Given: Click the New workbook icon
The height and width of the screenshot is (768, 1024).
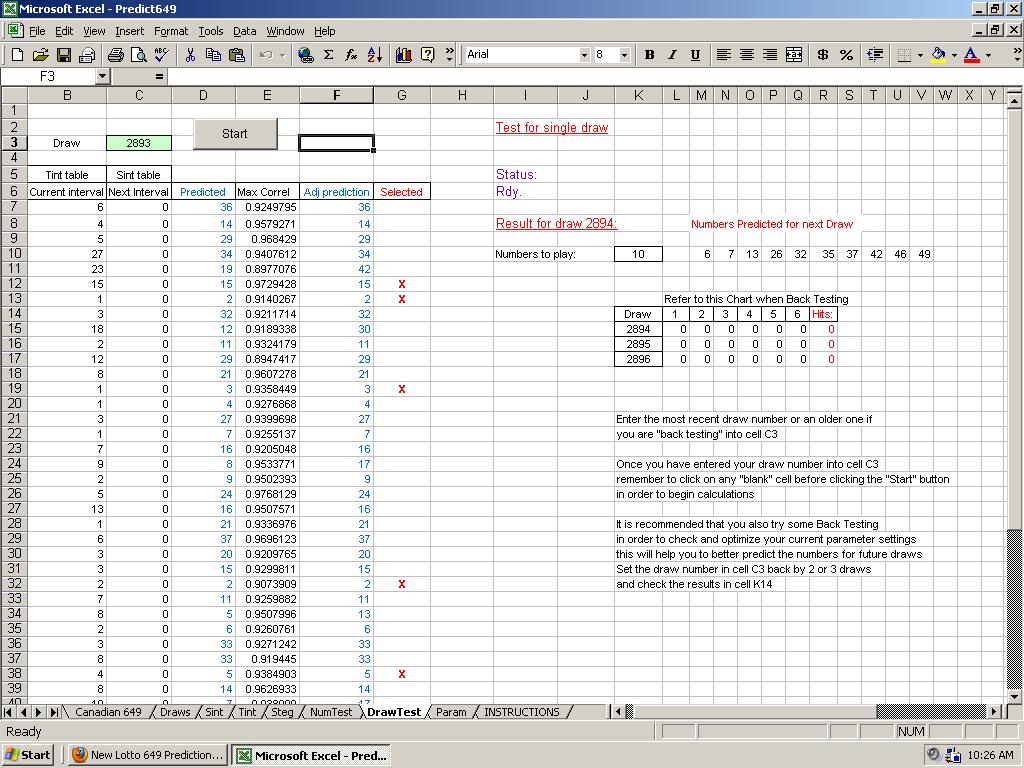Looking at the screenshot, I should click(18, 55).
